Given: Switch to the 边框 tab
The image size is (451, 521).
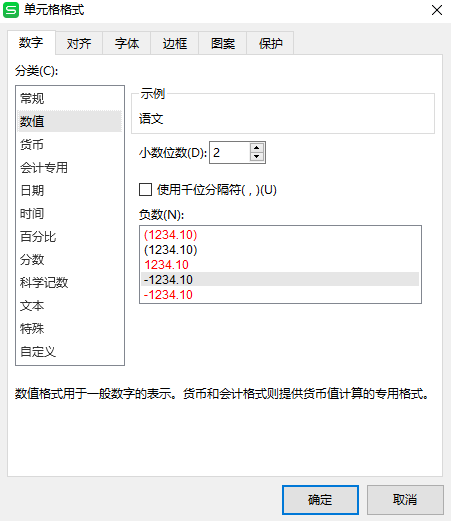Looking at the screenshot, I should tap(175, 43).
